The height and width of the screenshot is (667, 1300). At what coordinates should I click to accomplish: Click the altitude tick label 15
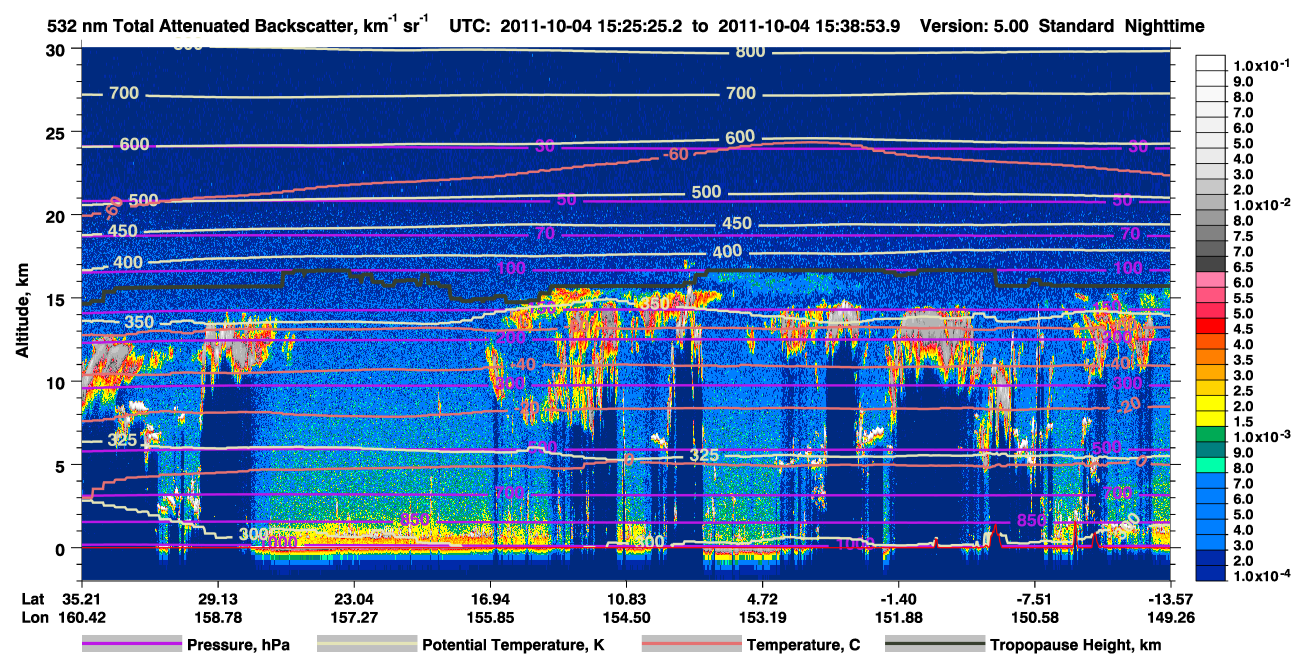coord(57,299)
